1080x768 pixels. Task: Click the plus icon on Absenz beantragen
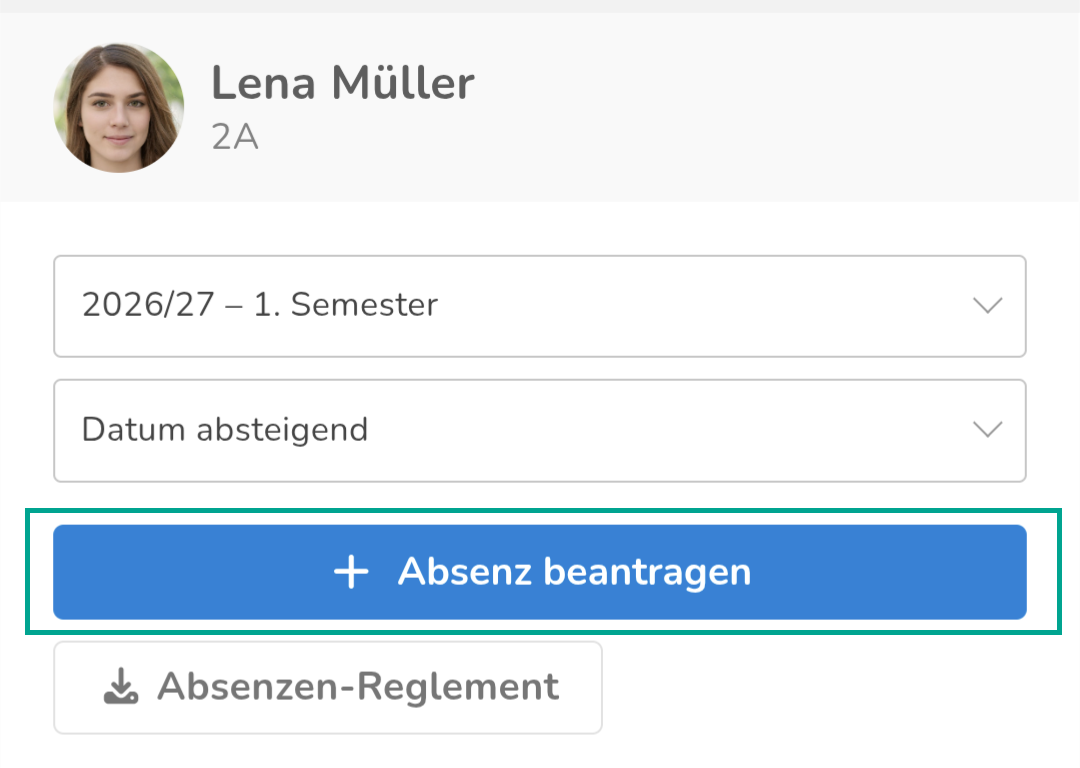[x=351, y=572]
